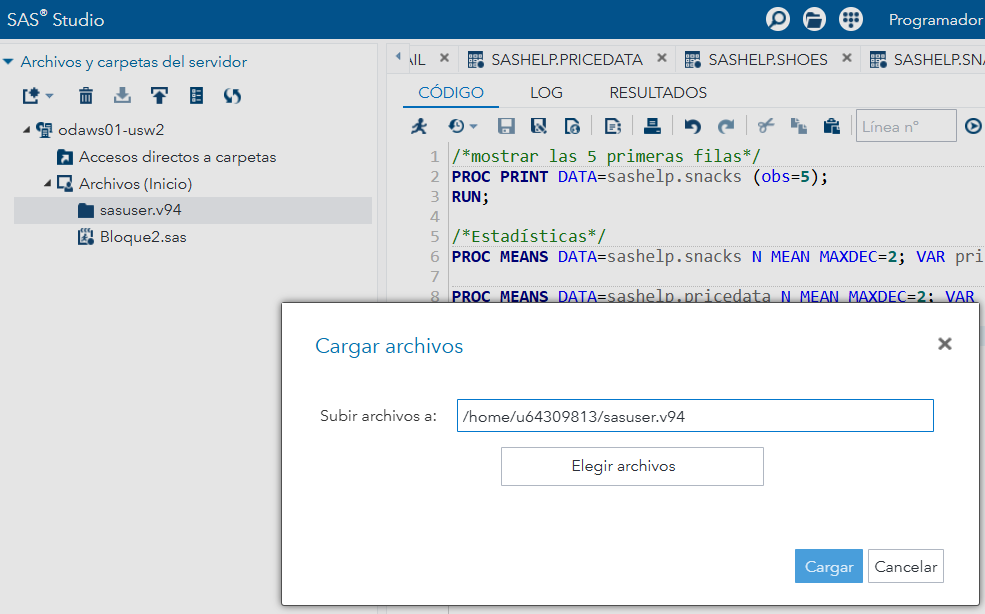The image size is (985, 614).
Task: Click the 'Elegir archivos' button
Action: point(632,466)
